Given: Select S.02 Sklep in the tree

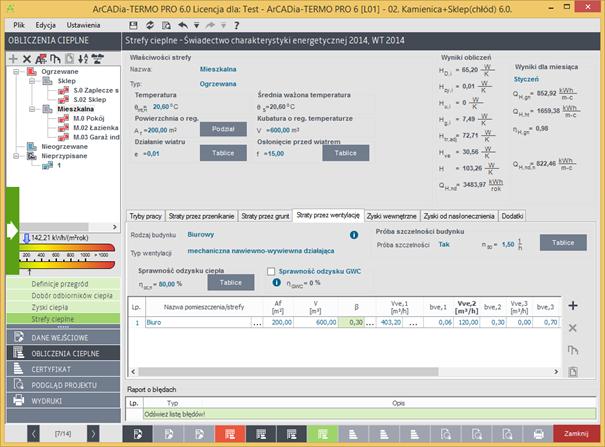Looking at the screenshot, I should pos(90,100).
